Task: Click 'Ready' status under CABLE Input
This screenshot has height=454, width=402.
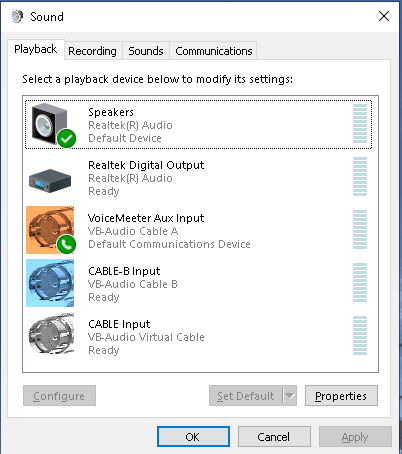Action: [x=104, y=350]
